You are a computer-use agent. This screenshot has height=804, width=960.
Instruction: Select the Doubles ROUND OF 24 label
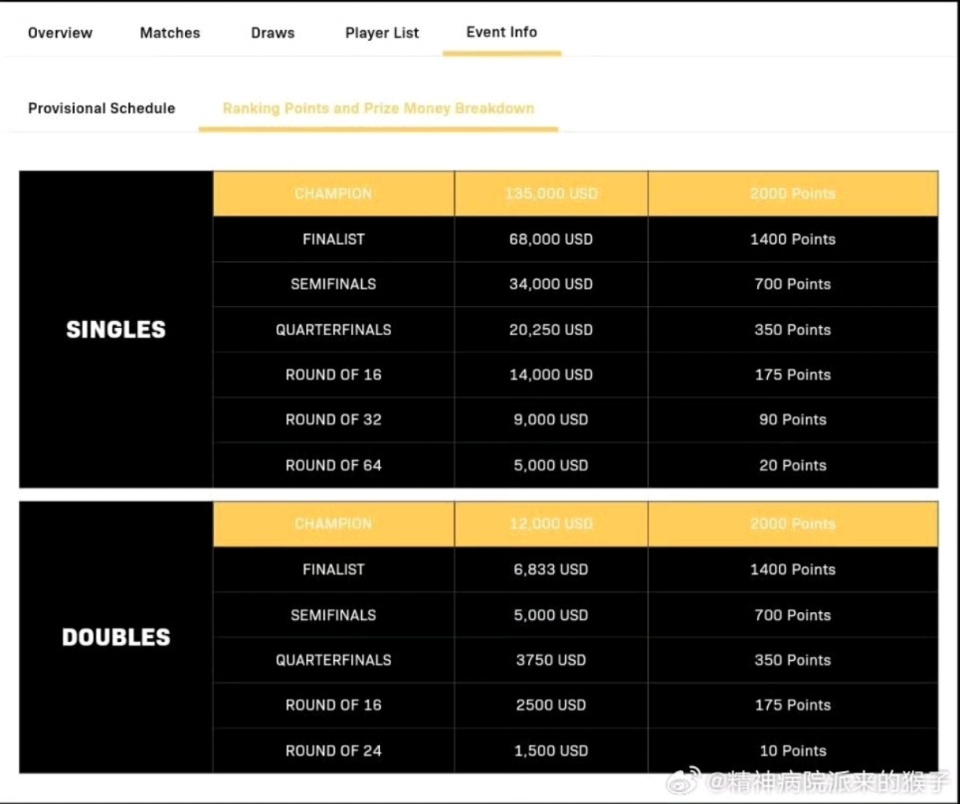tap(333, 751)
